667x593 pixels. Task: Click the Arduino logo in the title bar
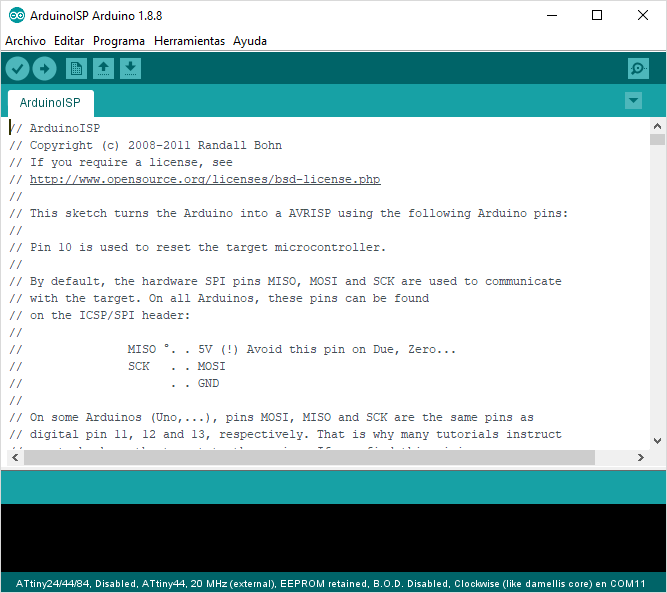(17, 16)
